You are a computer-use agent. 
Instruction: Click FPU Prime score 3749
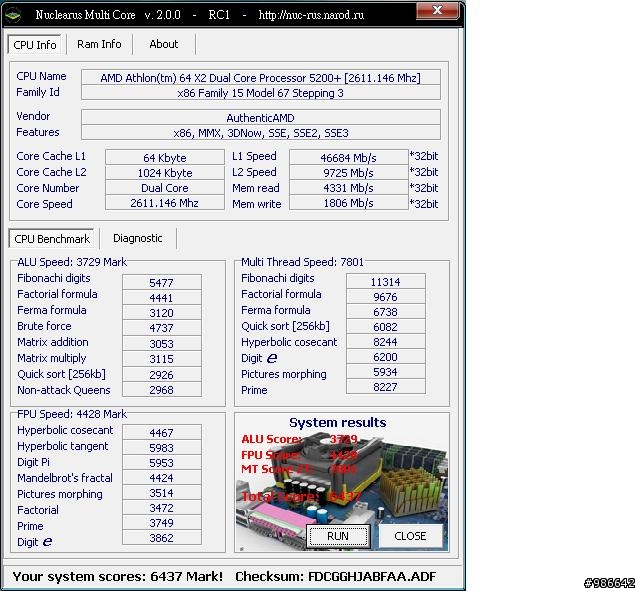point(161,522)
